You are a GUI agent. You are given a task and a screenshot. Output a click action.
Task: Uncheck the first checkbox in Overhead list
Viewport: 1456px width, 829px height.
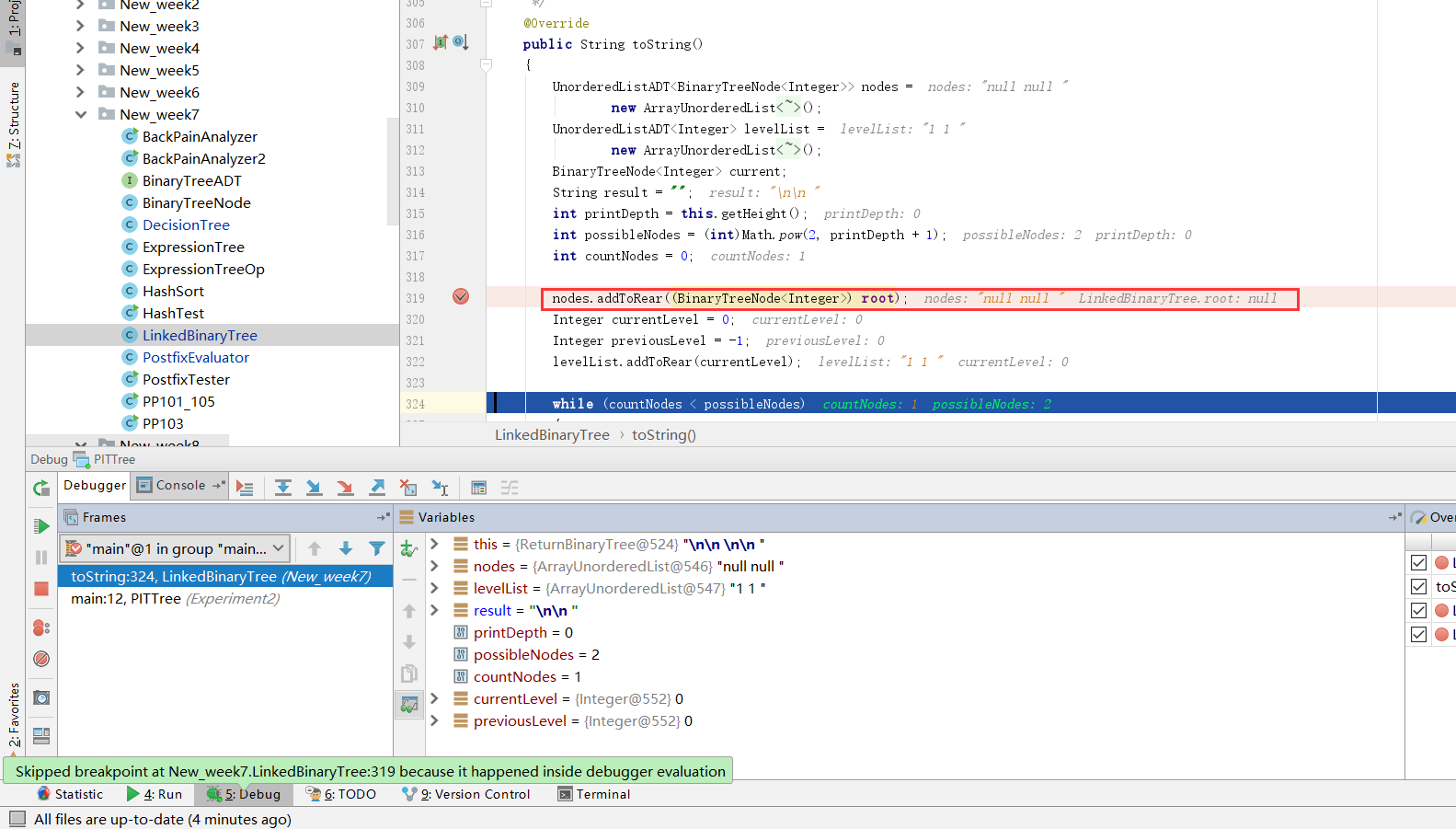tap(1418, 562)
